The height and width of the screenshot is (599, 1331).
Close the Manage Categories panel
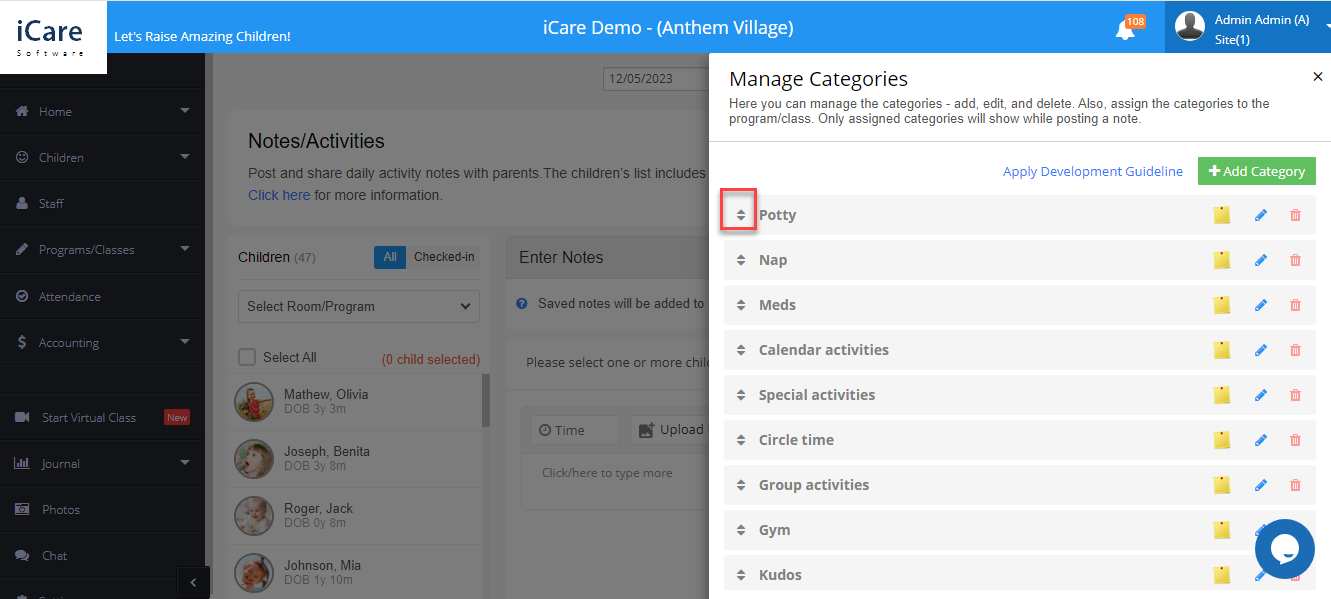(x=1318, y=77)
